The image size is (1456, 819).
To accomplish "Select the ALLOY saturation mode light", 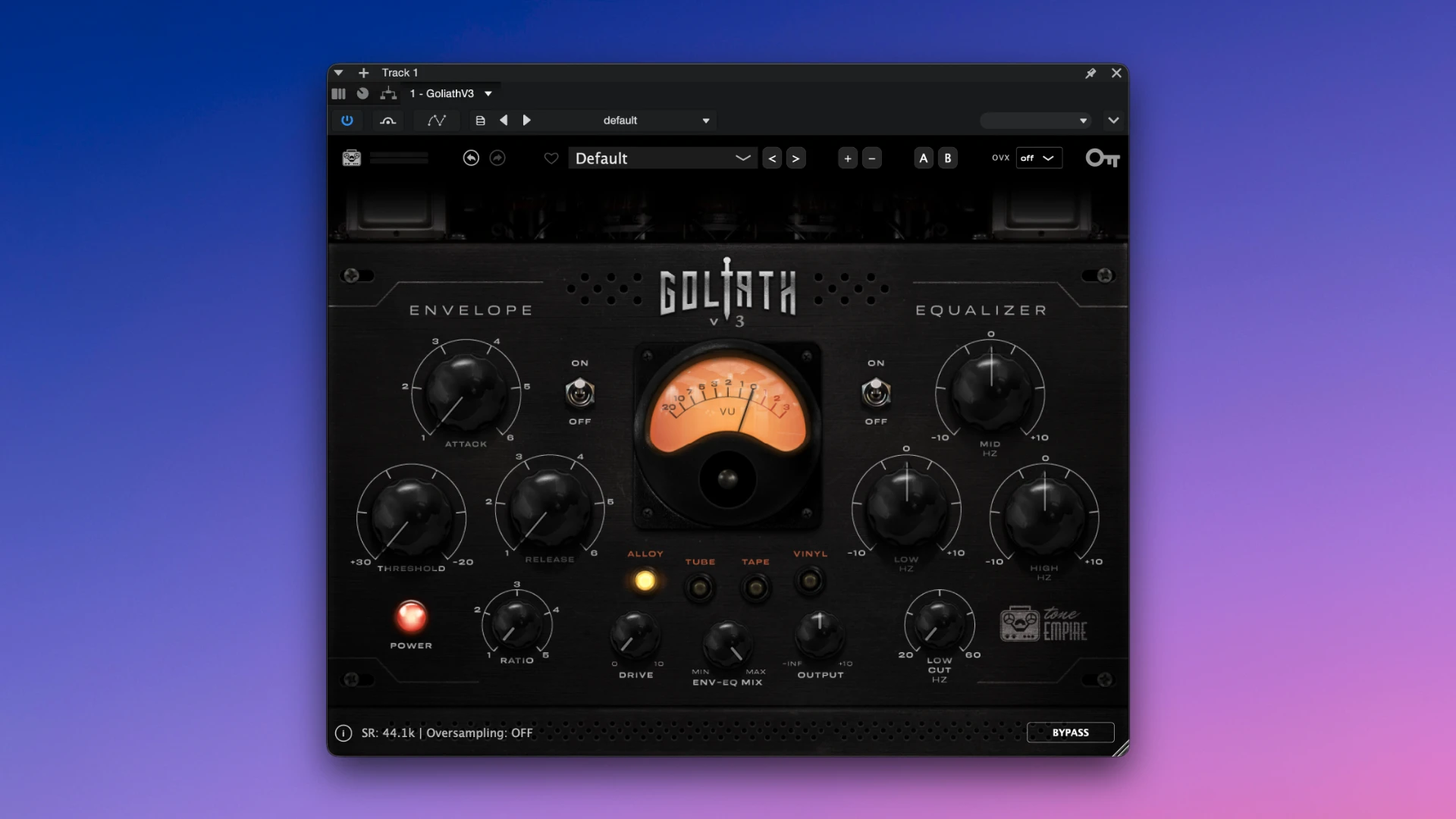I will (x=645, y=581).
